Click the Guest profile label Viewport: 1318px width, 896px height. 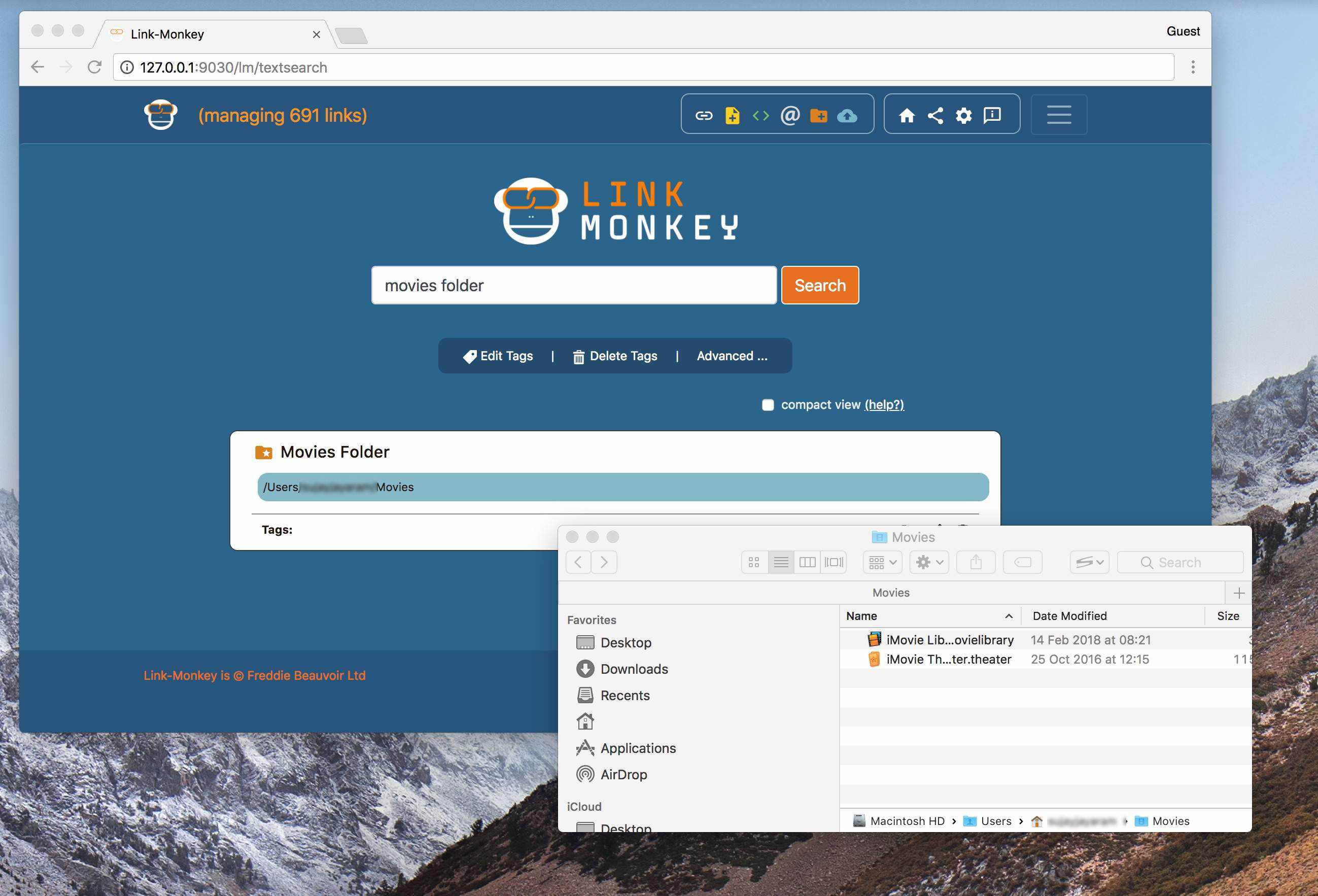[1183, 31]
